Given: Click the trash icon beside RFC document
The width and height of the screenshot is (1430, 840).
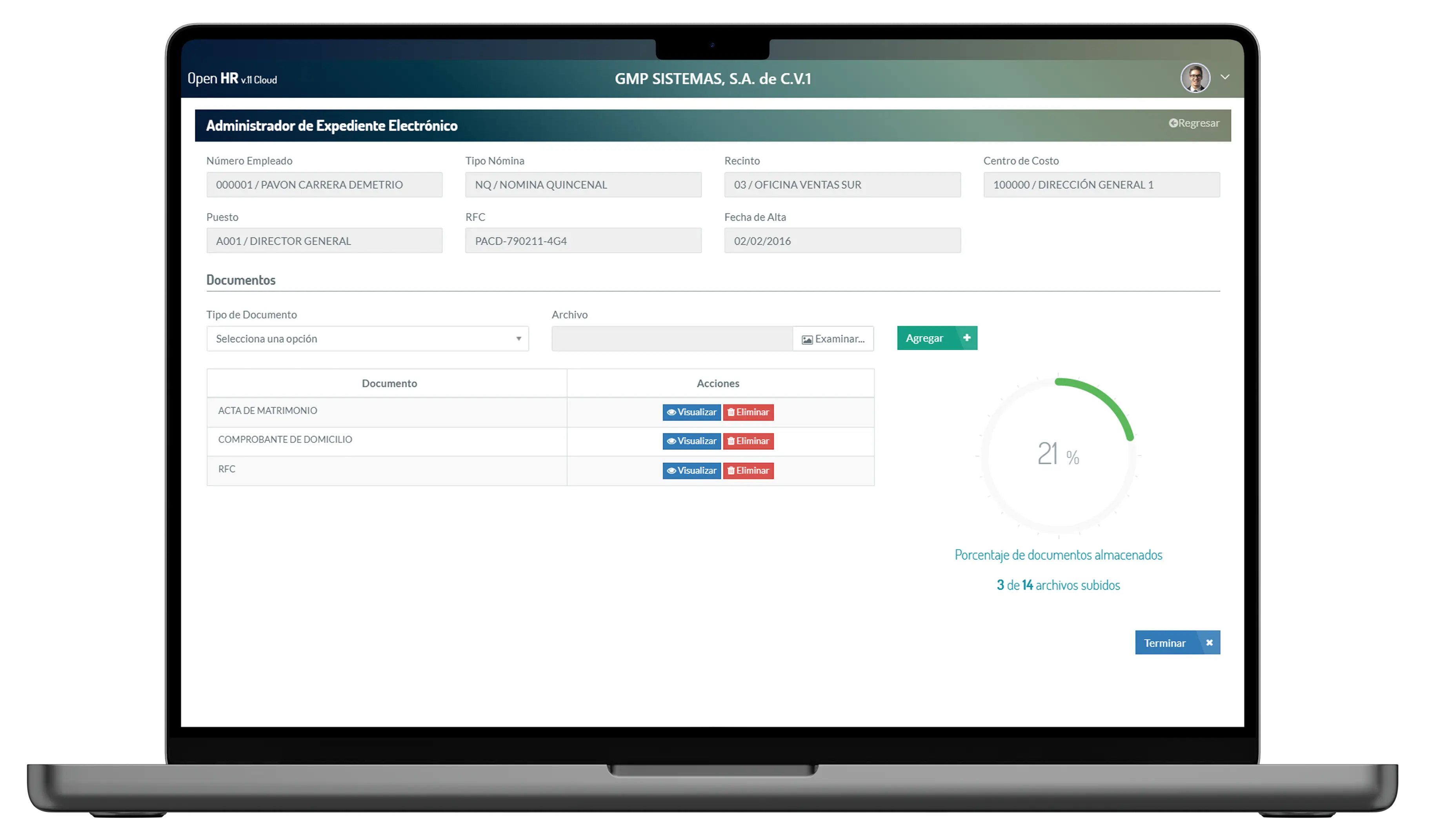Looking at the screenshot, I should pos(732,471).
